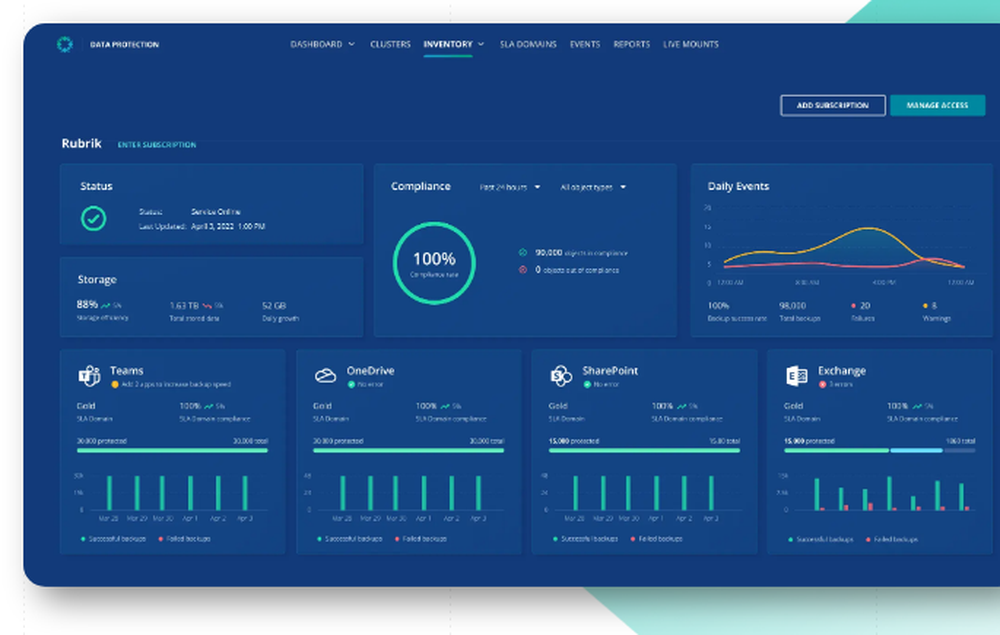The image size is (1000, 635).
Task: Click the Teams SLA compliance trend arrow
Action: (x=209, y=406)
